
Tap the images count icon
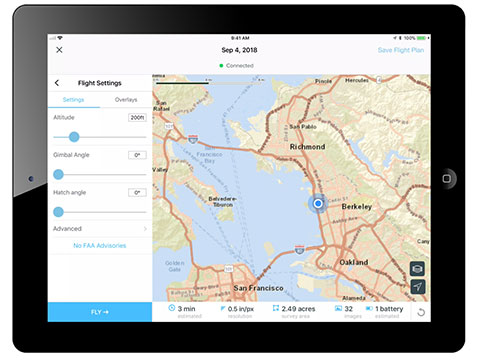(x=338, y=308)
